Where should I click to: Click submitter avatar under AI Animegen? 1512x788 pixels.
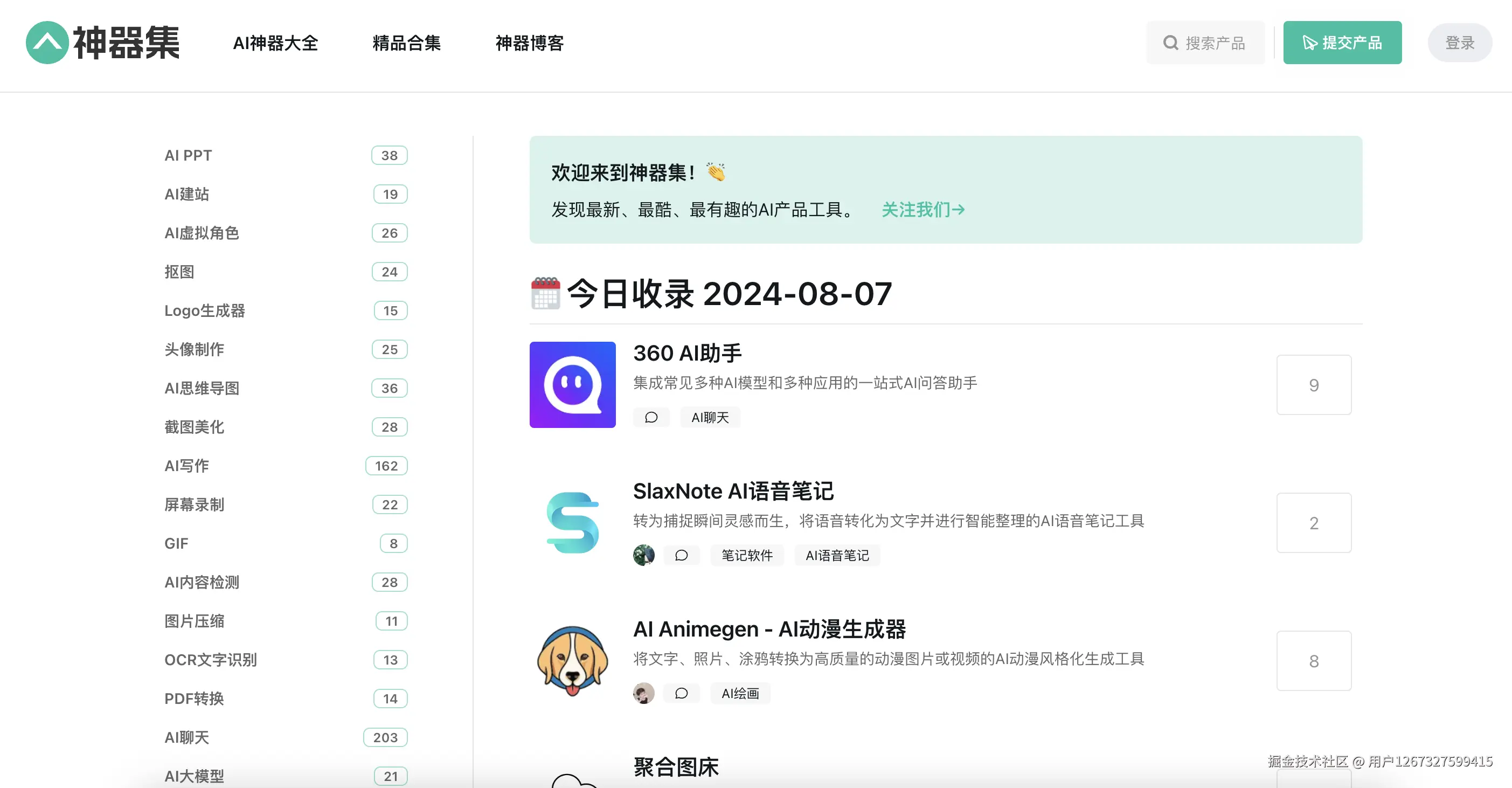[644, 694]
